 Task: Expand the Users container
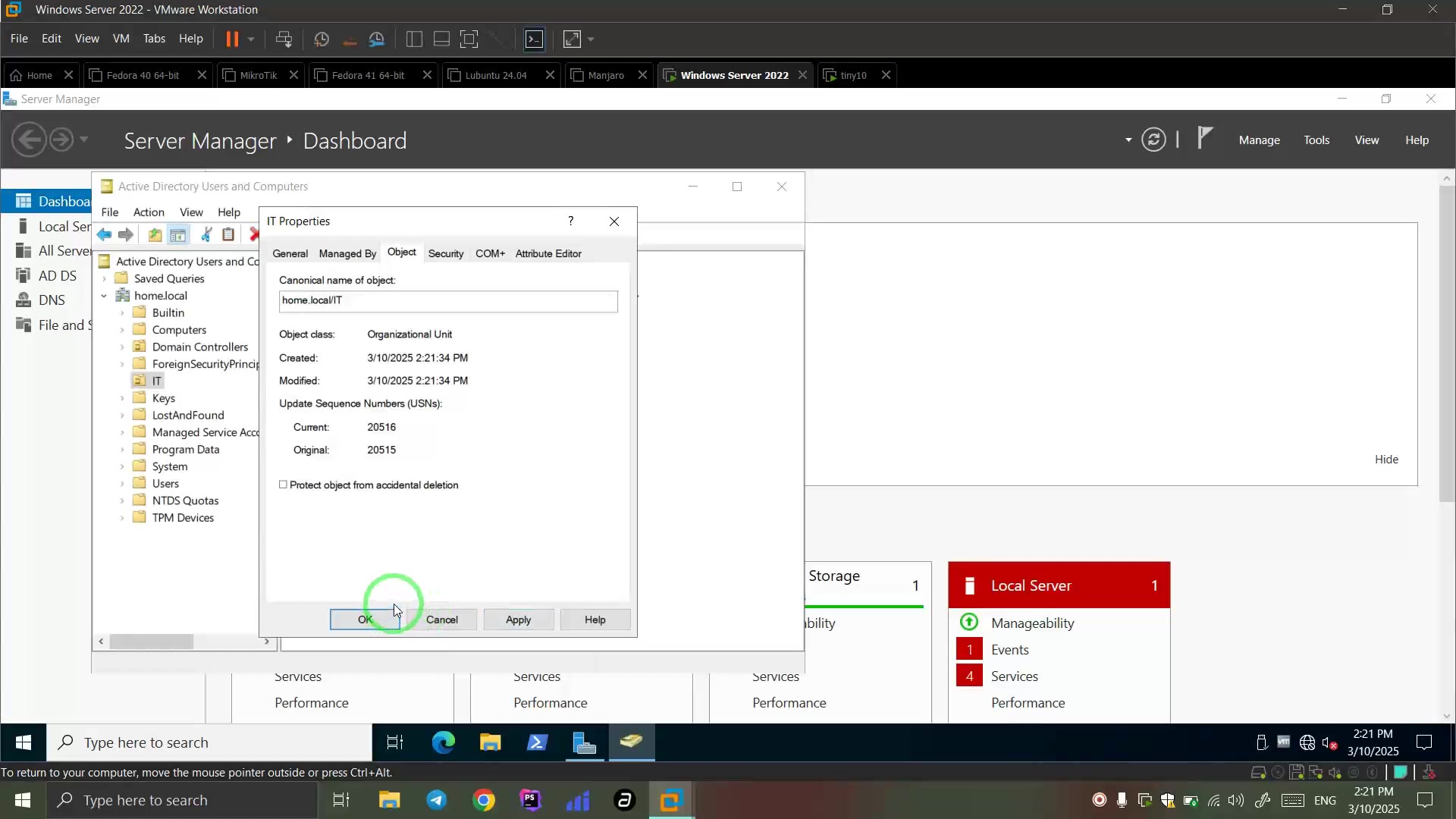[122, 484]
